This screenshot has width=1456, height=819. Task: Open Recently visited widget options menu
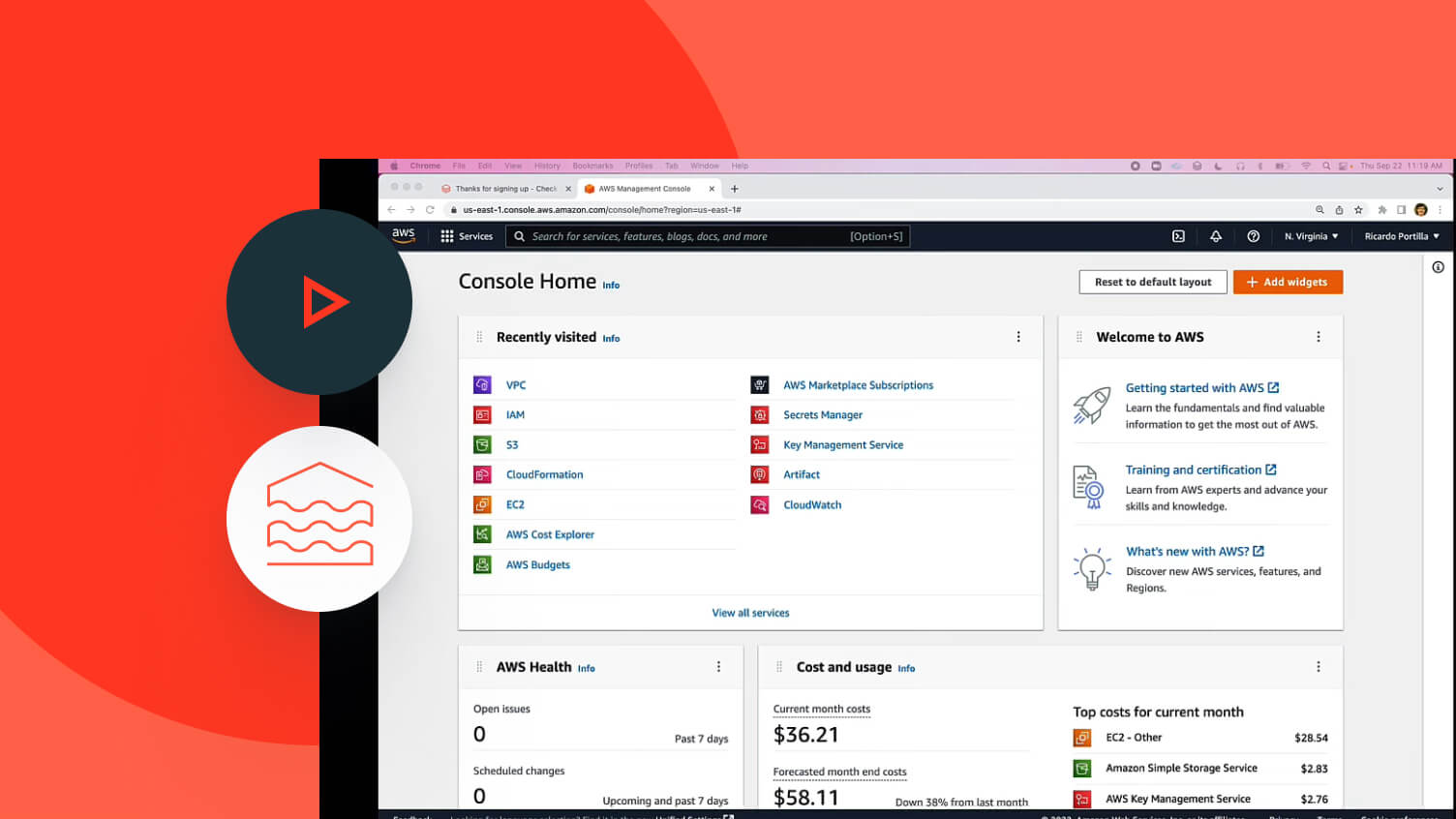[1018, 337]
